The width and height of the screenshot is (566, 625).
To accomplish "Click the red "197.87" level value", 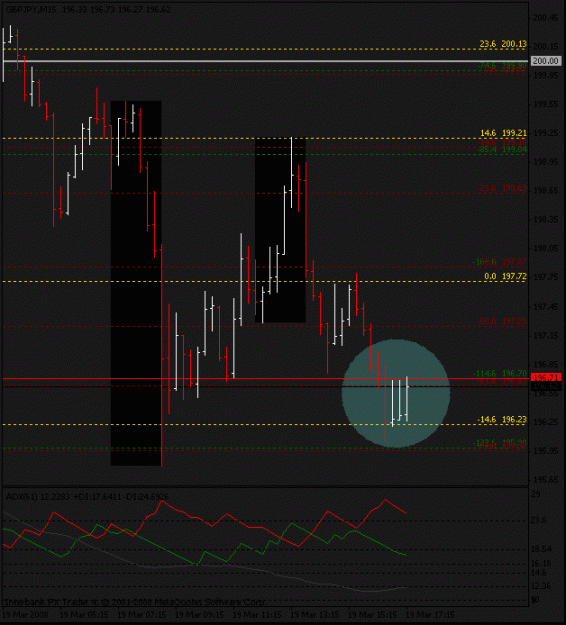I will tap(515, 262).
